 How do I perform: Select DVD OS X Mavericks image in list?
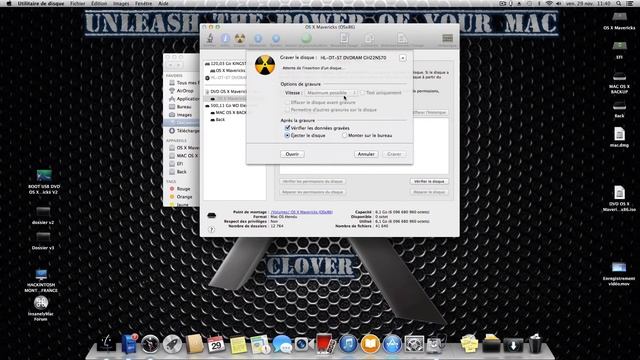[226, 91]
